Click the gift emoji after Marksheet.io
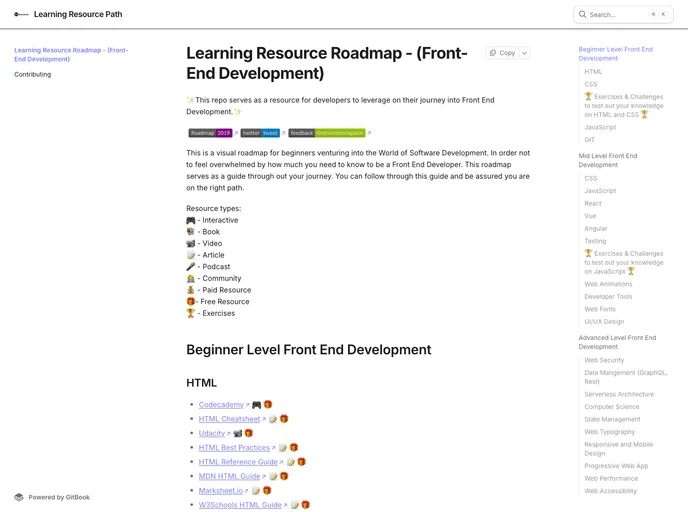 [267, 491]
